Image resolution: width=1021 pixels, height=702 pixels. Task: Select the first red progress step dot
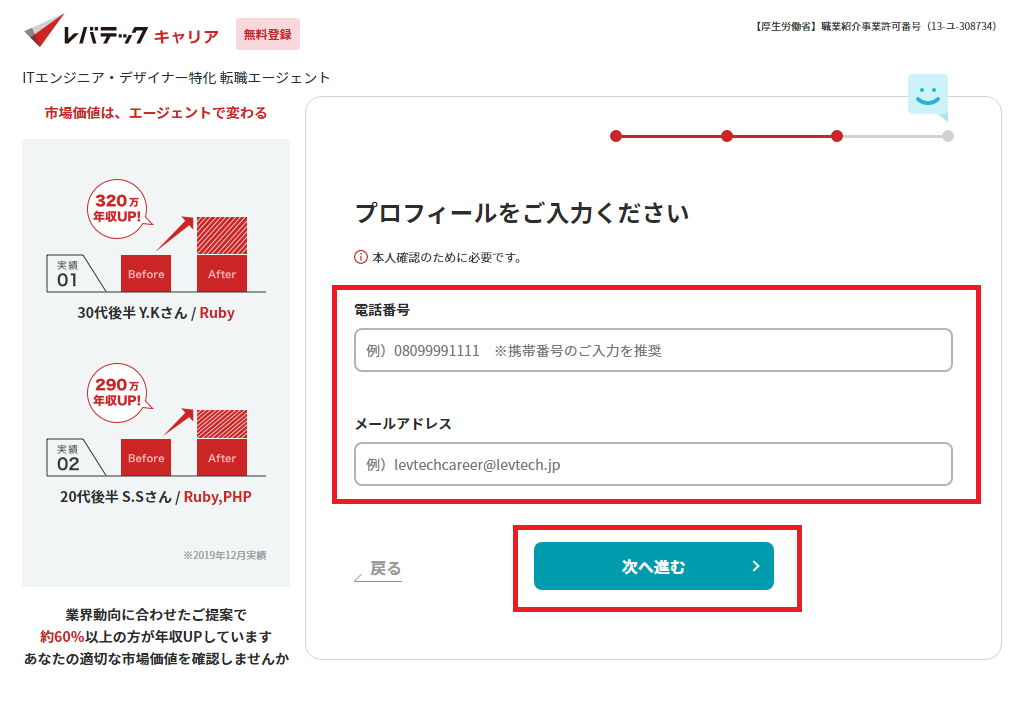616,136
